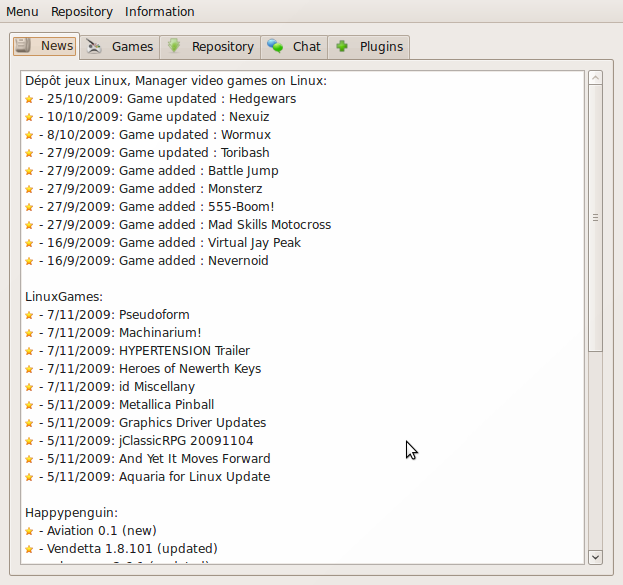Click 'Game added : Virtual Jay Peak' text
The image size is (623, 585).
coord(210,243)
